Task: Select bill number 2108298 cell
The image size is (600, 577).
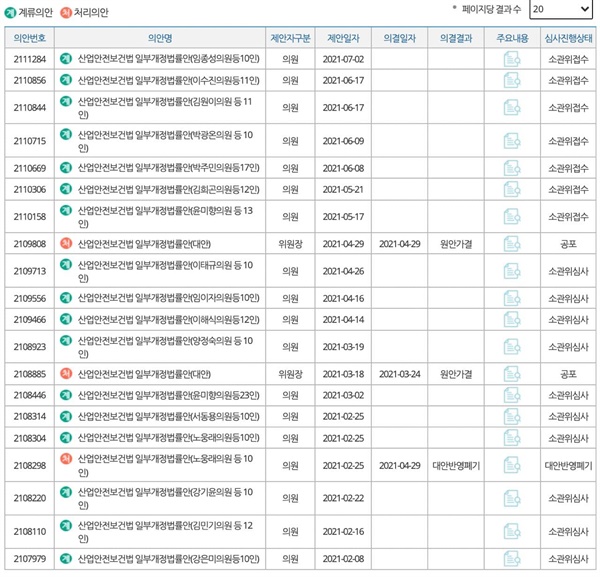Action: (x=29, y=465)
